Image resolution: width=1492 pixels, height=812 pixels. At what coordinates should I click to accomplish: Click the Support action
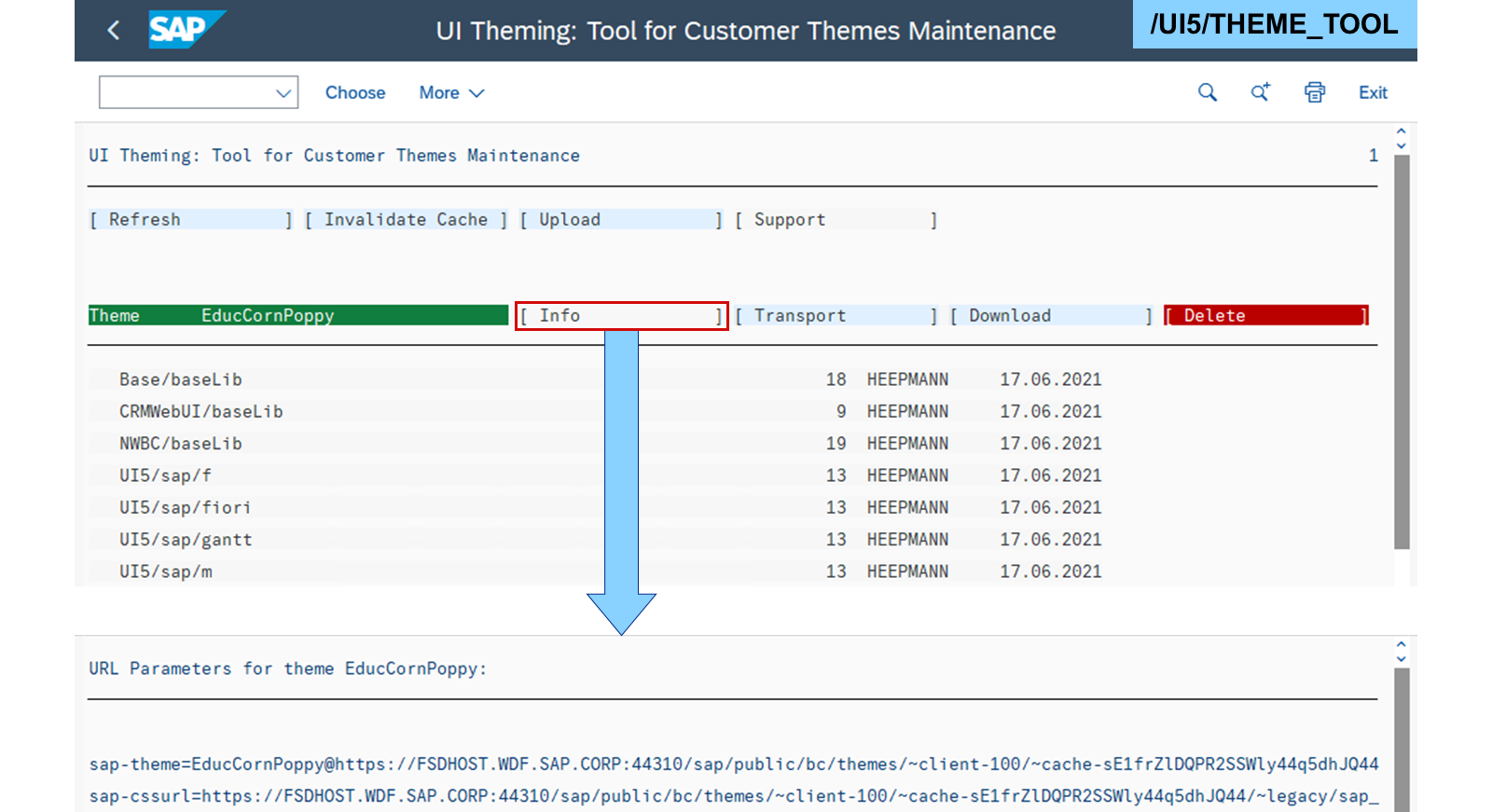(x=836, y=220)
